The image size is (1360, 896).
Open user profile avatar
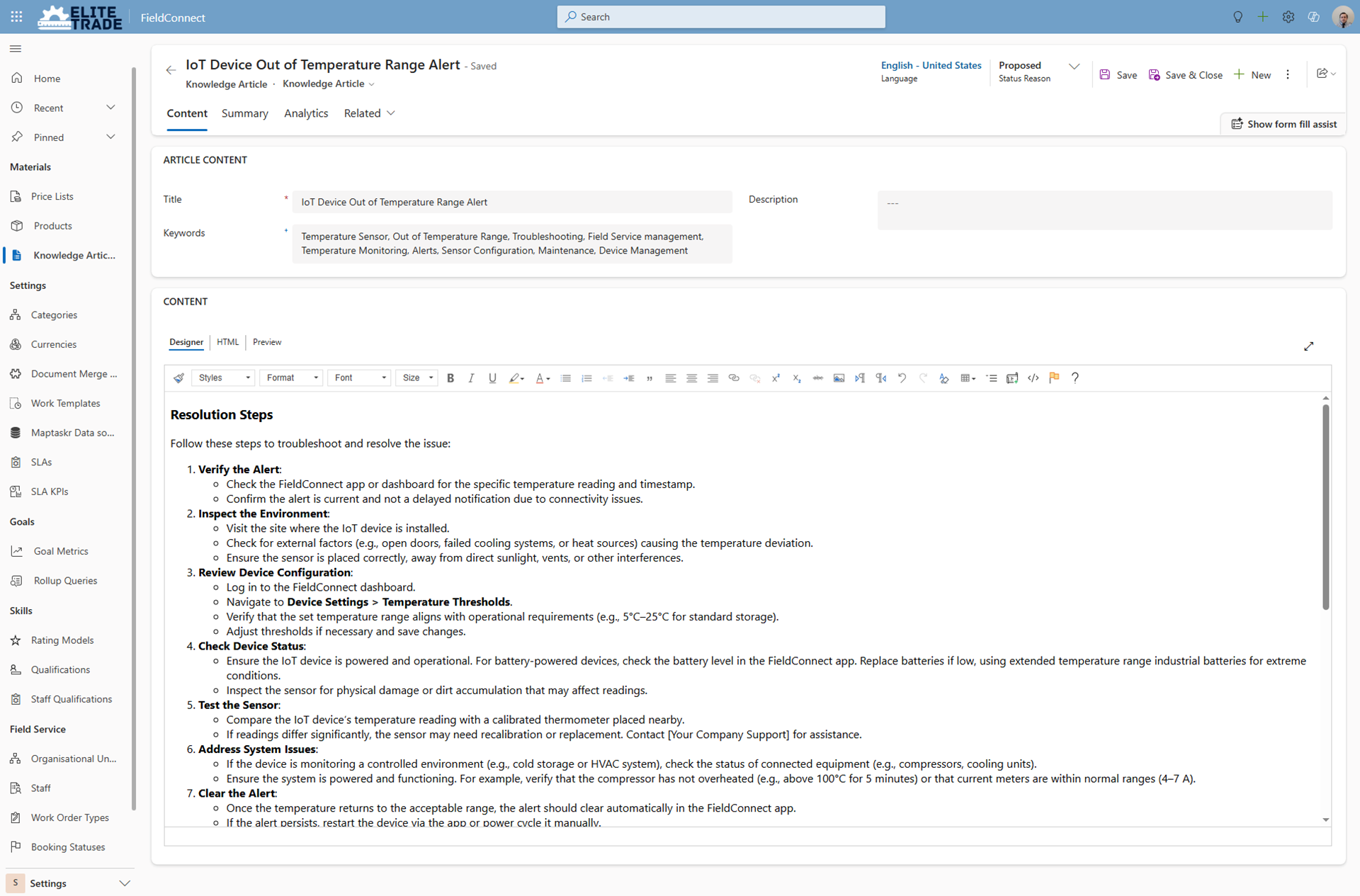click(x=1342, y=17)
